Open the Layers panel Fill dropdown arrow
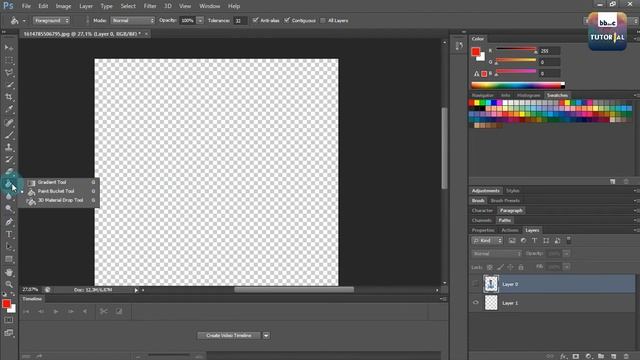The height and width of the screenshot is (360, 640). [x=567, y=267]
